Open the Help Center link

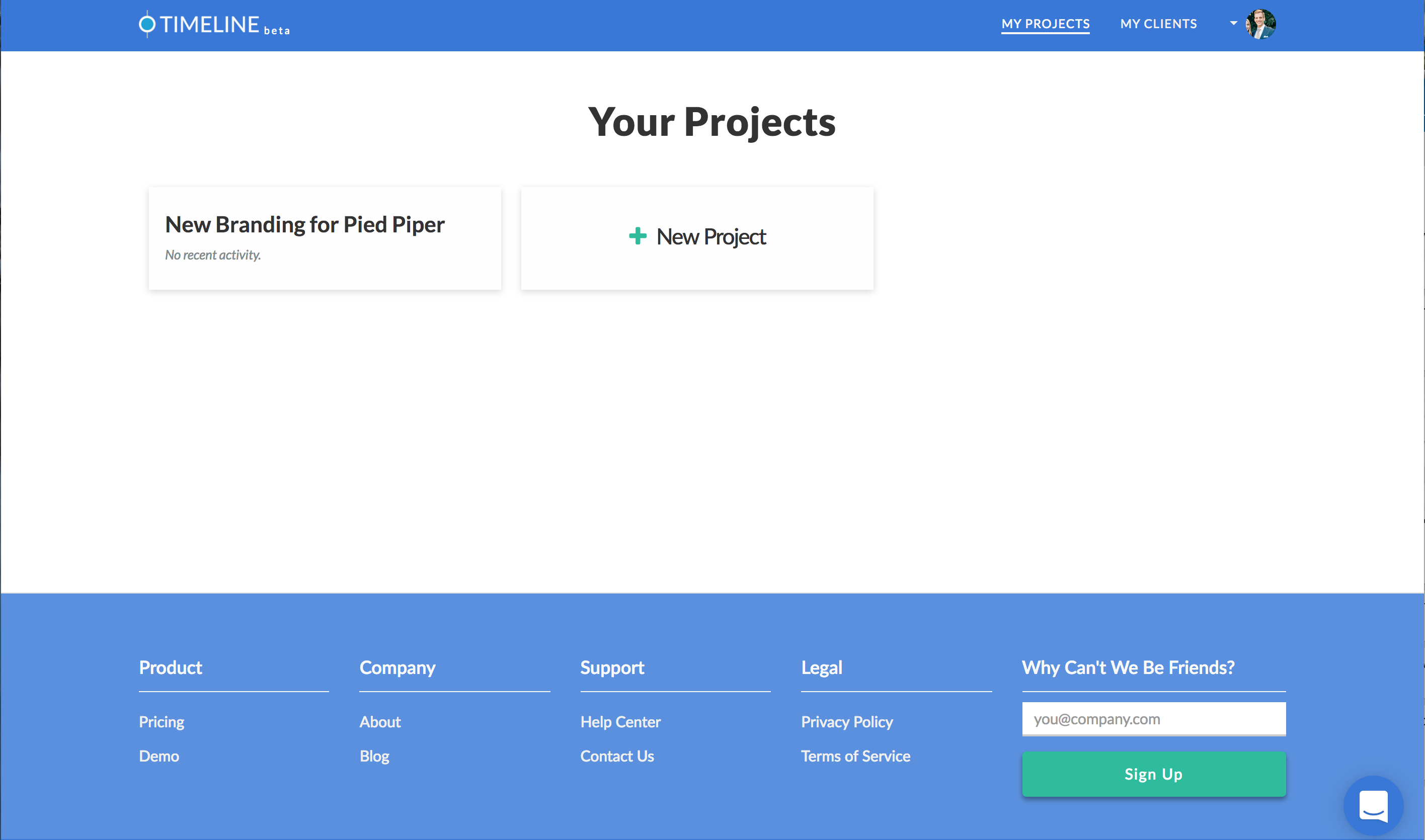click(620, 722)
